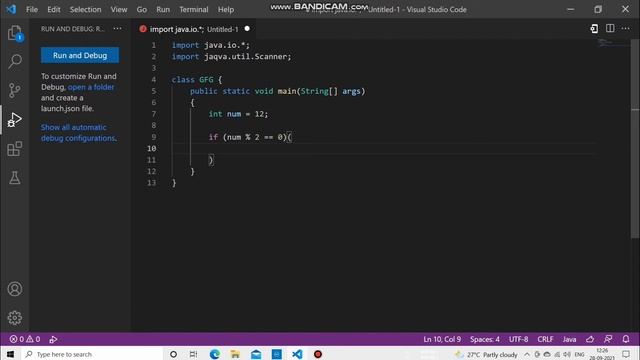
Task: Show errors and warnings in status bar
Action: (25, 339)
